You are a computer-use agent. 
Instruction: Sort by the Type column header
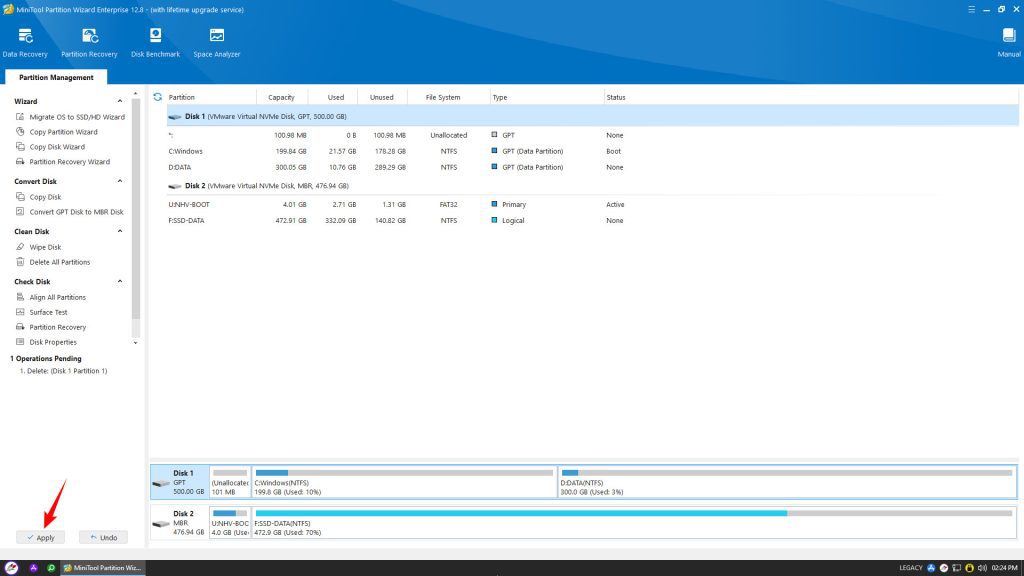pyautogui.click(x=500, y=97)
